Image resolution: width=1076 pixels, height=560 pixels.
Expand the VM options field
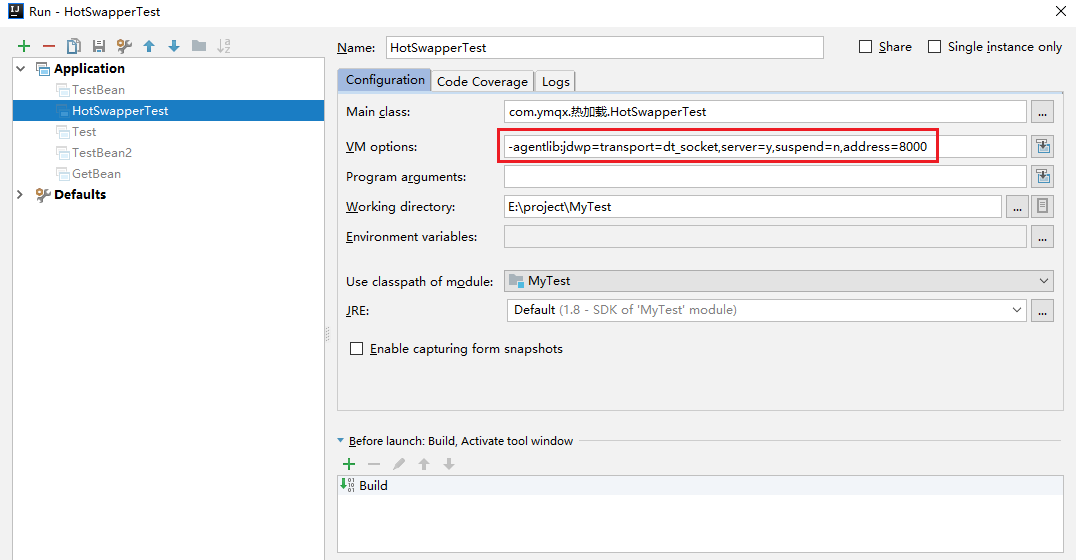coord(1042,146)
